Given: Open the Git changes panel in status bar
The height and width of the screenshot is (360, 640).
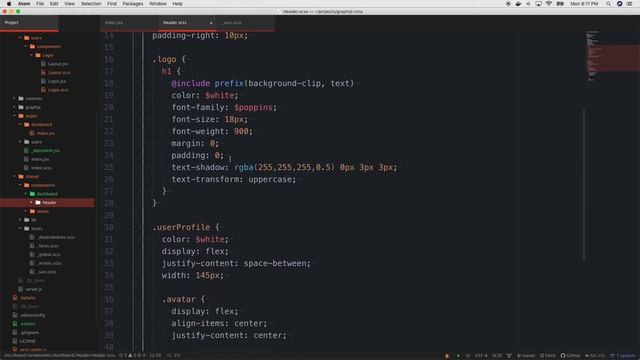Looking at the screenshot, I should coord(595,356).
